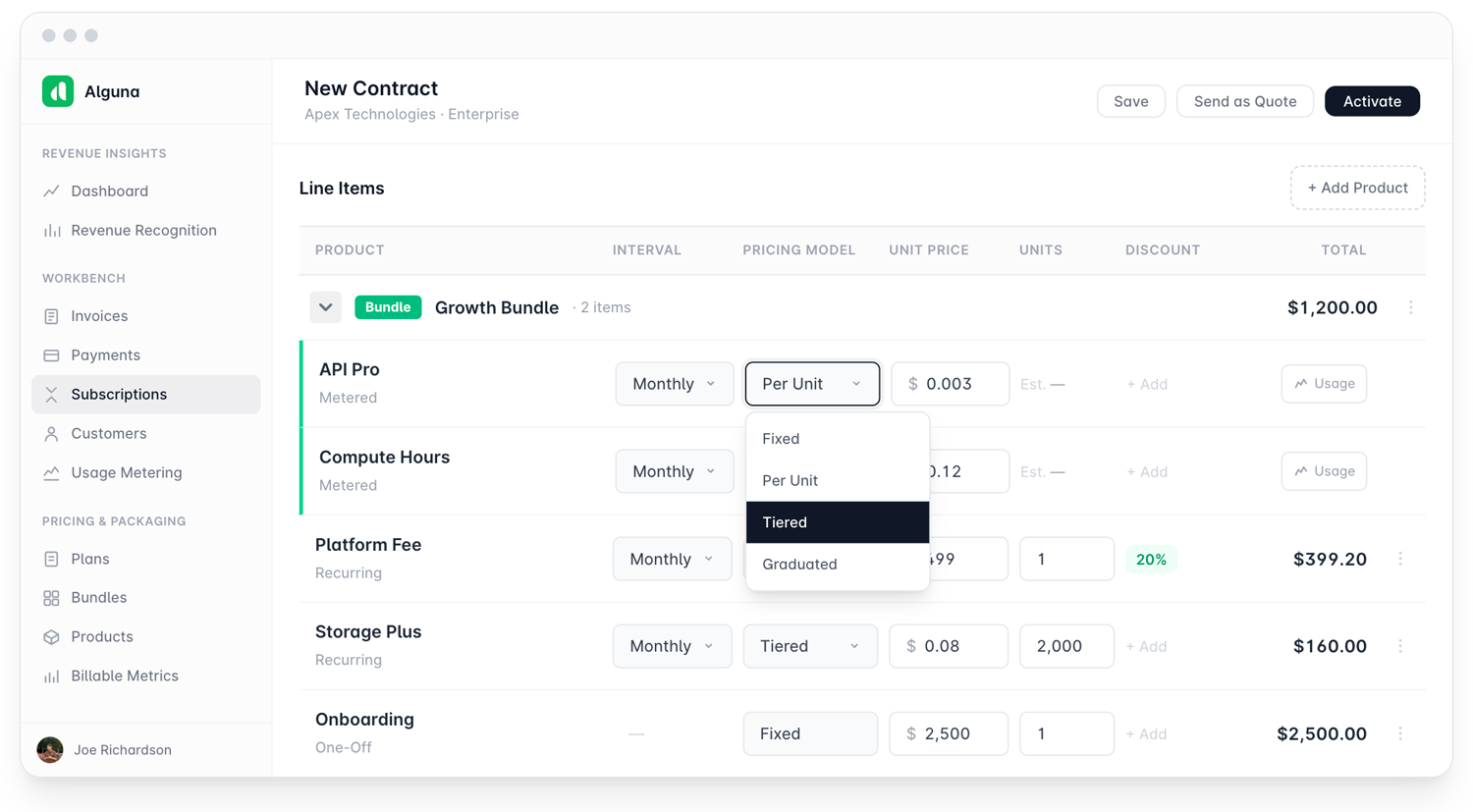
Task: Open the Platform Fee Monthly interval dropdown
Action: coord(672,559)
